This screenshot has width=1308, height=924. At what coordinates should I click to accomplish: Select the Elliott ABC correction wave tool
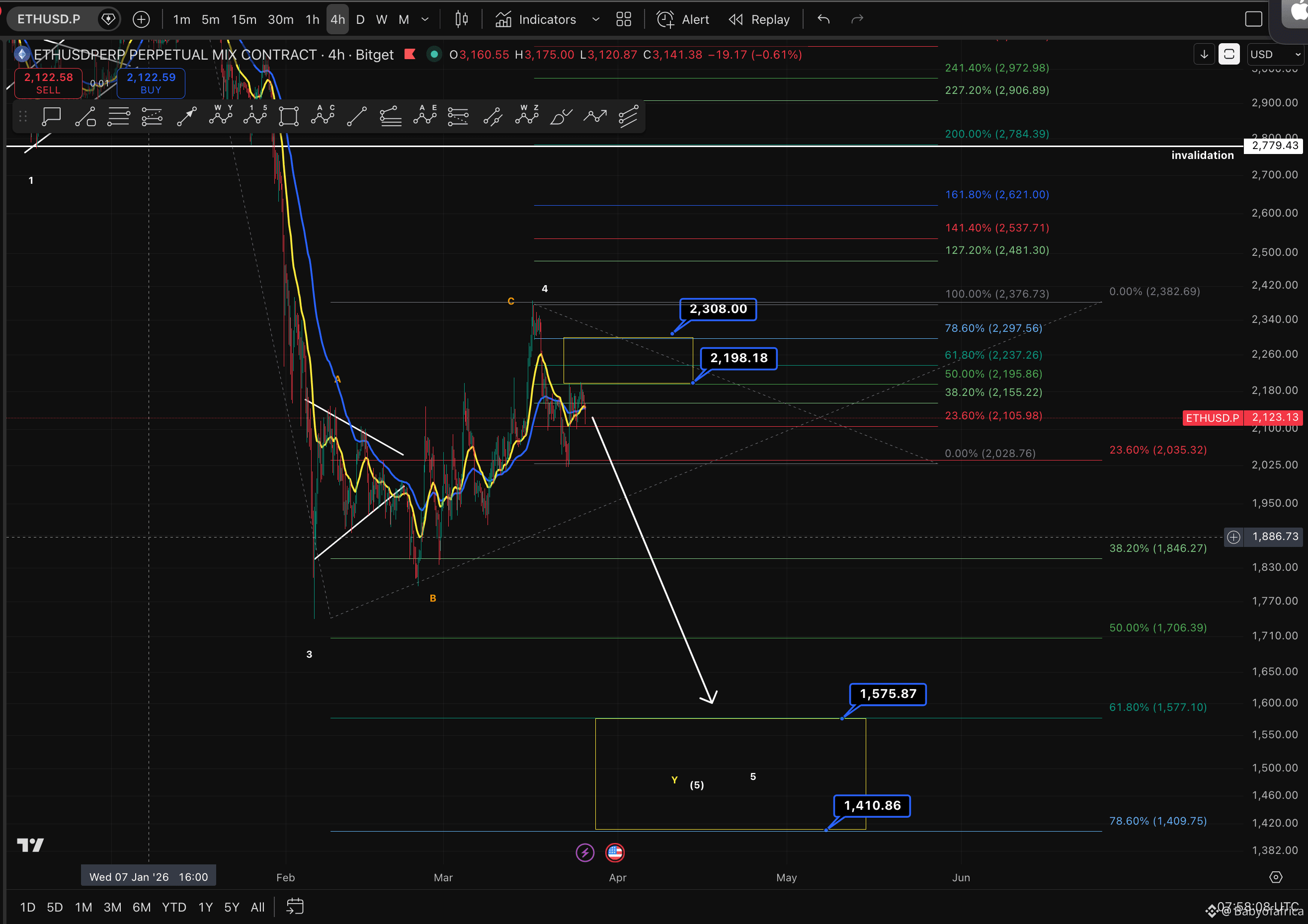tap(323, 115)
